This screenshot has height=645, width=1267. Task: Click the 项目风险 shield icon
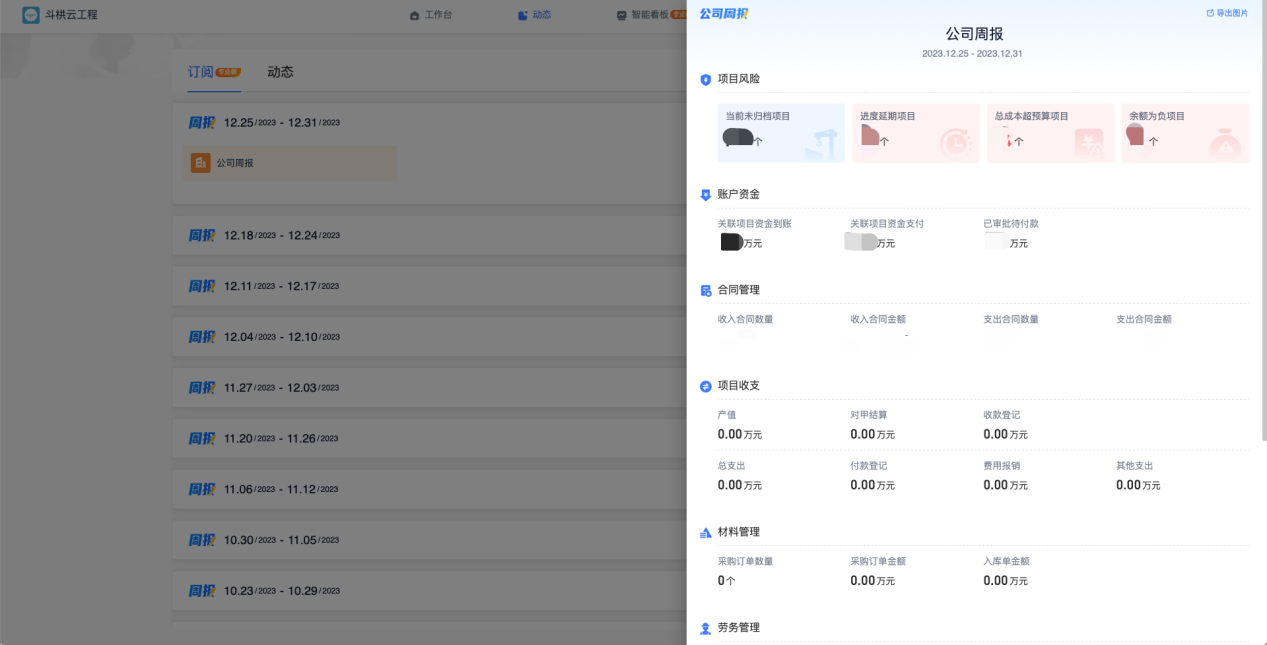tap(703, 78)
